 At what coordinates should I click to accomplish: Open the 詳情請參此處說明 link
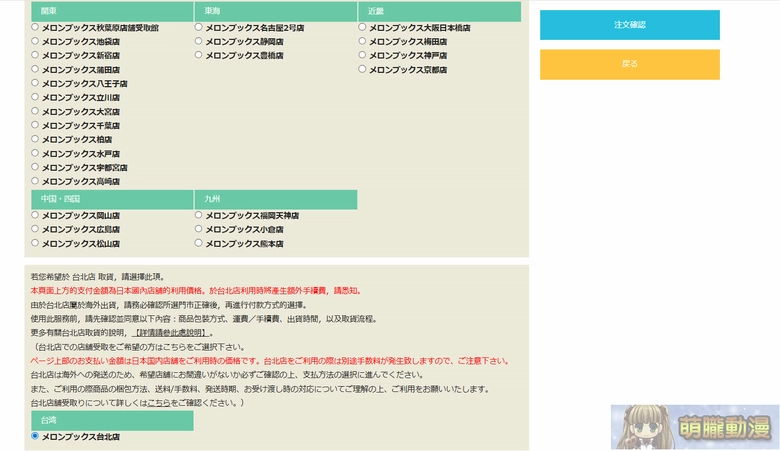tap(172, 333)
